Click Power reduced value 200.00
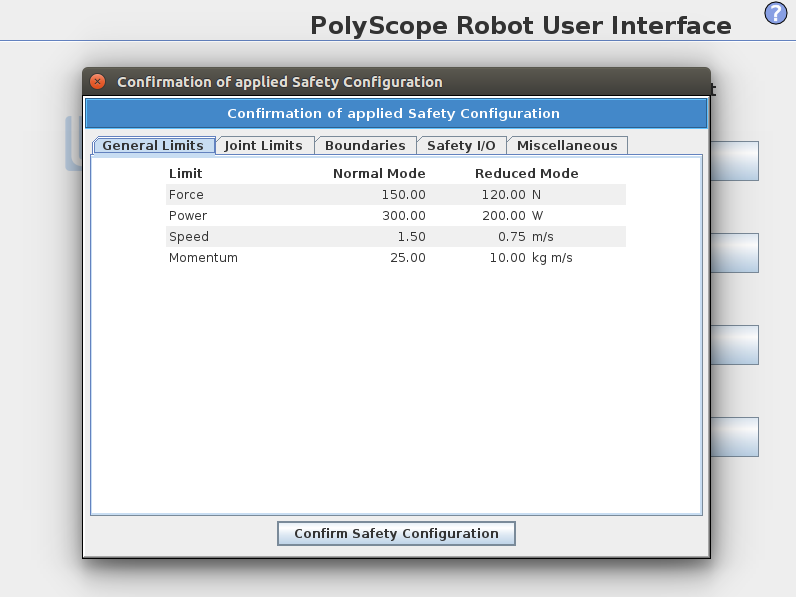This screenshot has width=796, height=597. 504,216
